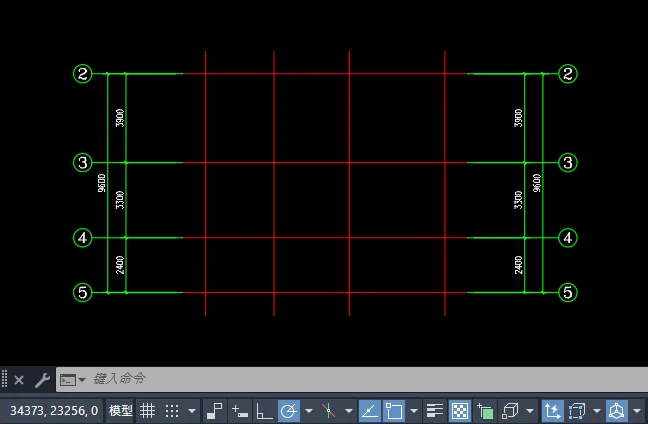The width and height of the screenshot is (648, 424).
Task: Enable ortho mode restriction
Action: (x=264, y=410)
